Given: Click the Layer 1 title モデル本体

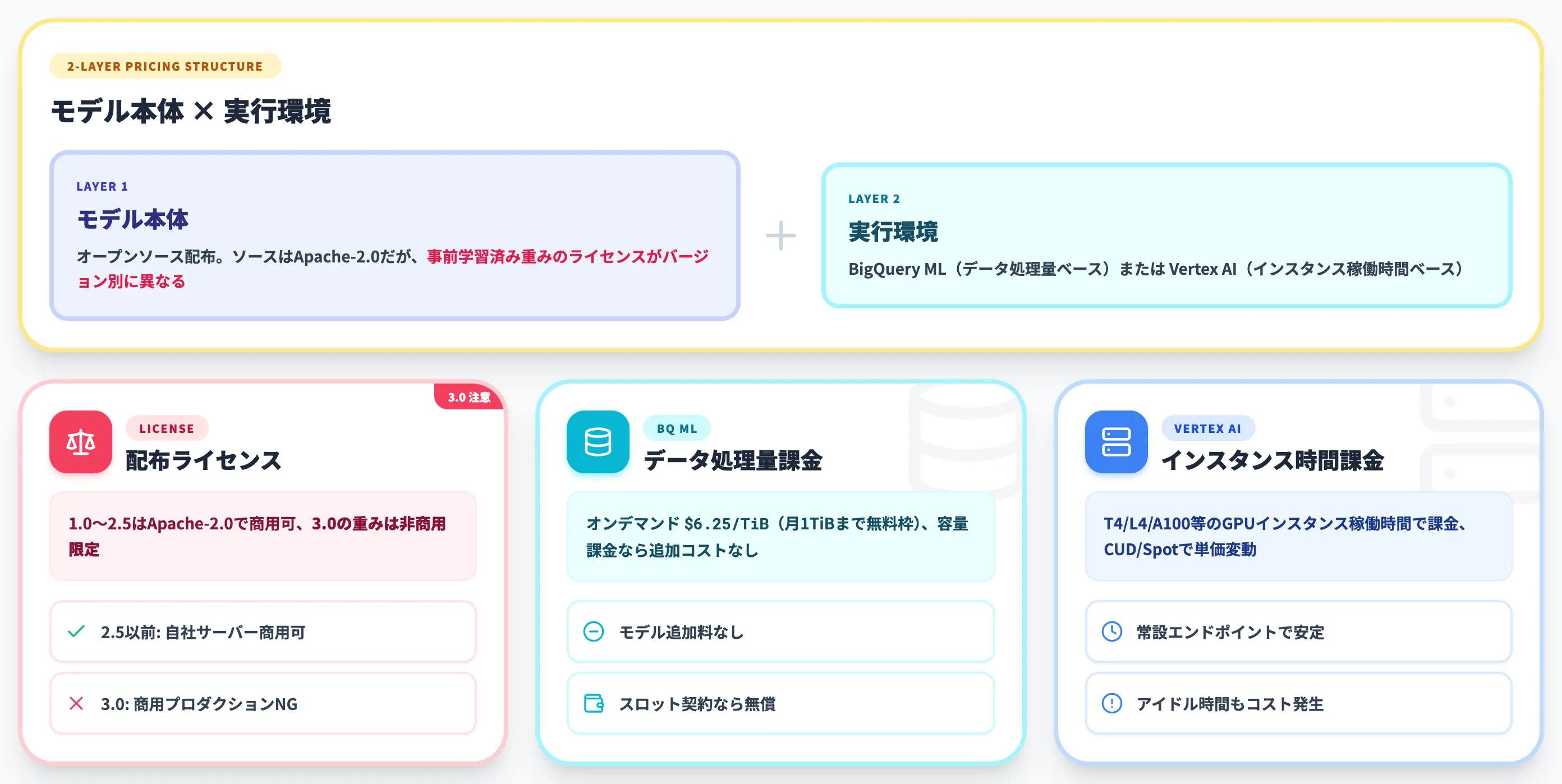Looking at the screenshot, I should tap(133, 219).
